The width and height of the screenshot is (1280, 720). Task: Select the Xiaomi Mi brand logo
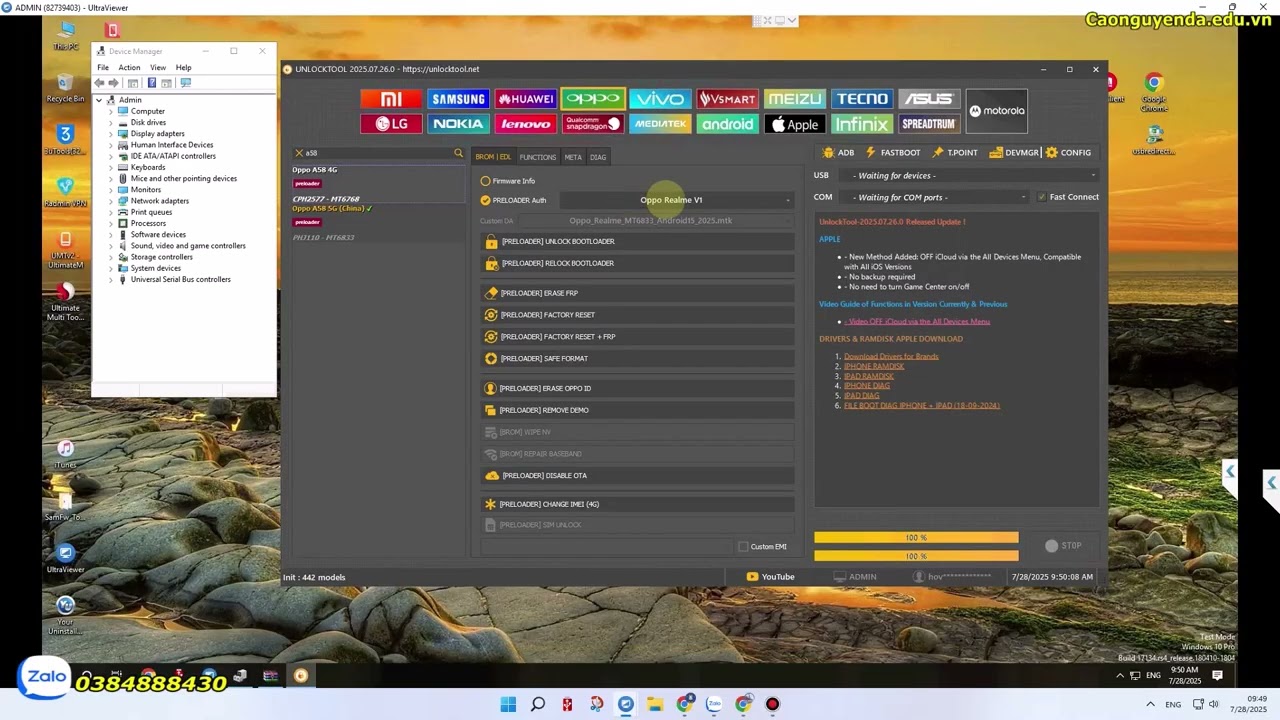(x=391, y=99)
